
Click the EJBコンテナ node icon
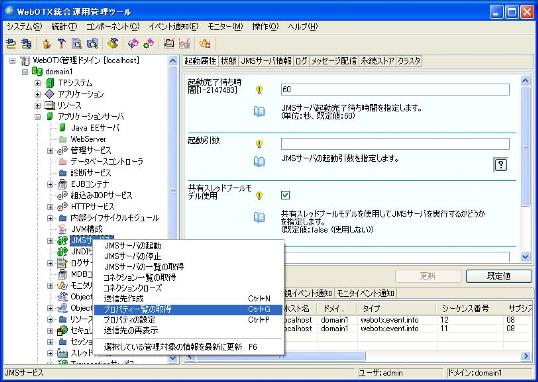pos(62,184)
